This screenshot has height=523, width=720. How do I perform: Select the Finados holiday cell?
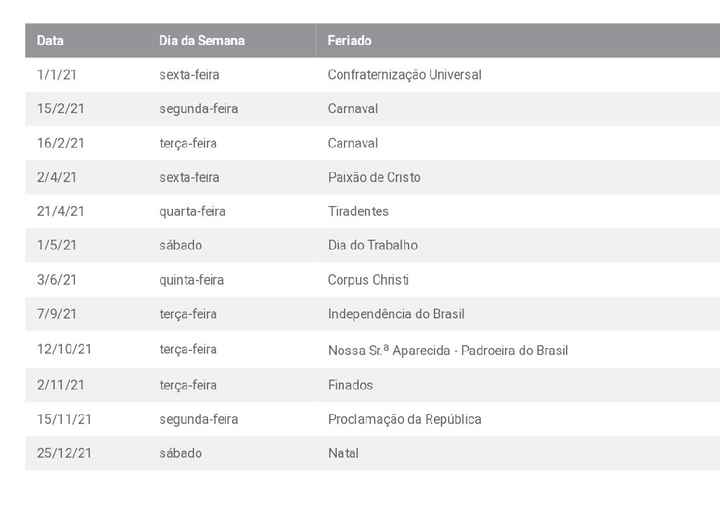350,385
